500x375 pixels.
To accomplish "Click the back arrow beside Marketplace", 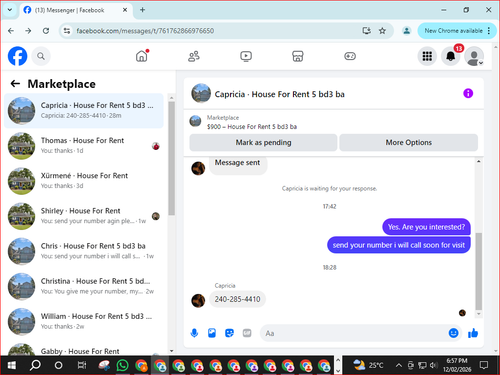I will click(15, 84).
